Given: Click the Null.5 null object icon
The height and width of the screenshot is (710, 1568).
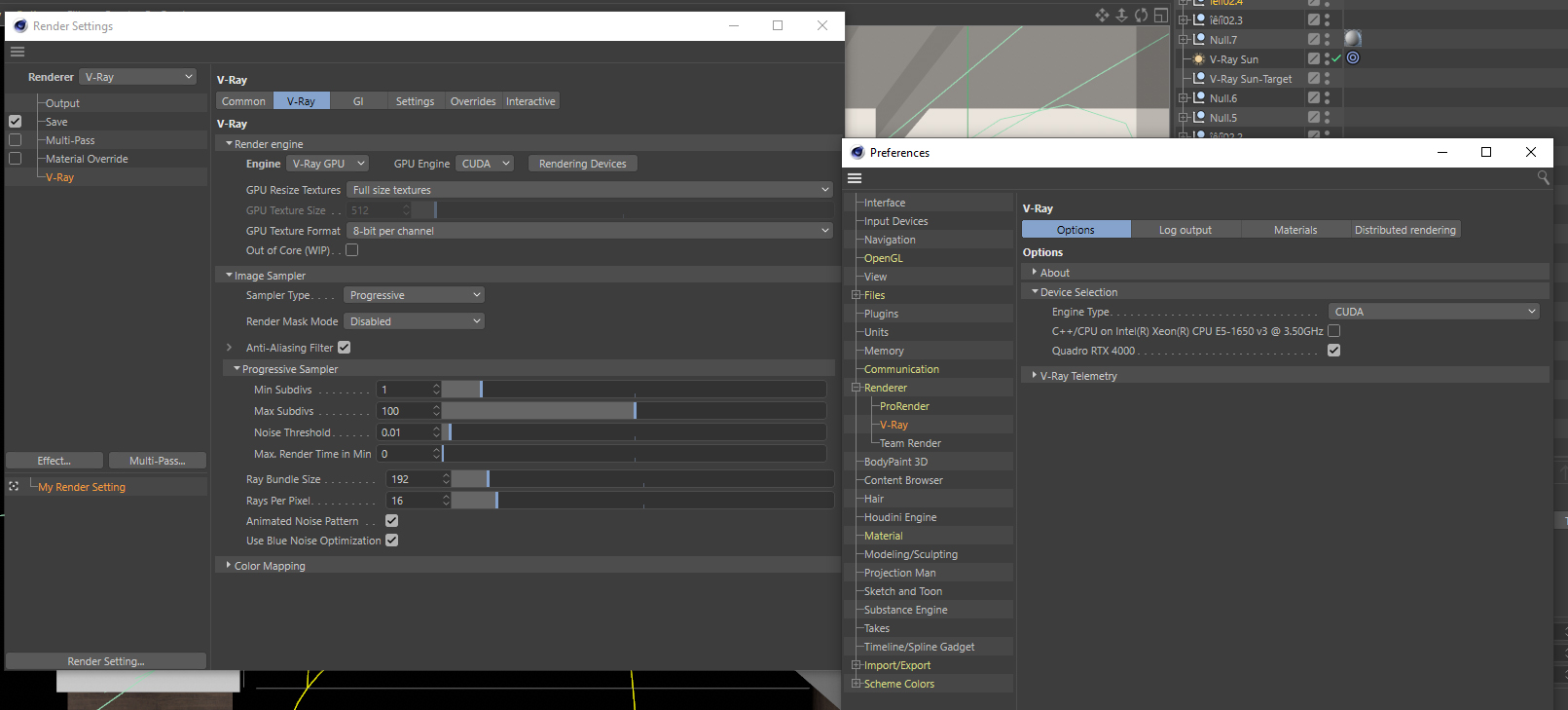Looking at the screenshot, I should (1199, 118).
